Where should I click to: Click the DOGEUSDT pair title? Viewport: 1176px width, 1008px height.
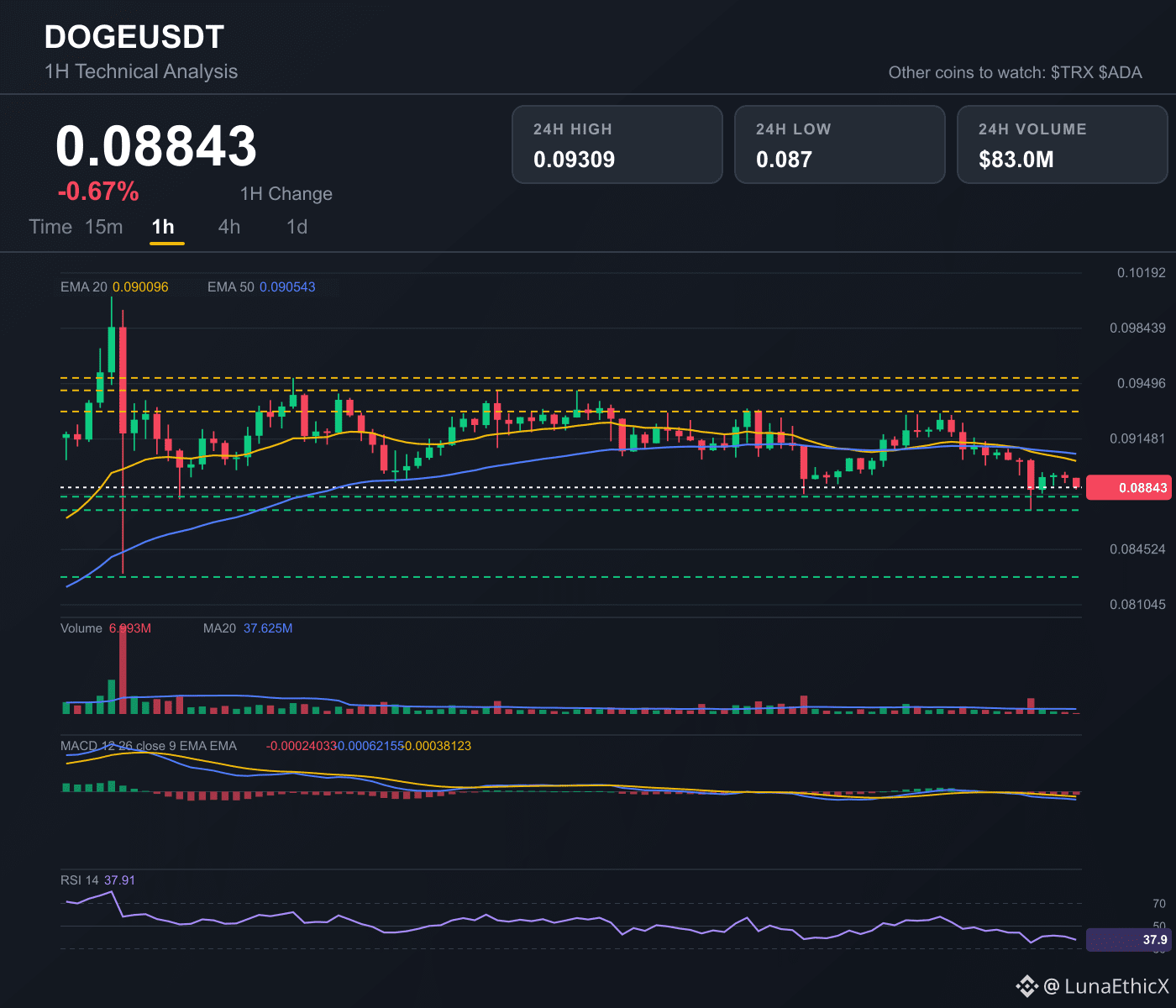[x=134, y=37]
